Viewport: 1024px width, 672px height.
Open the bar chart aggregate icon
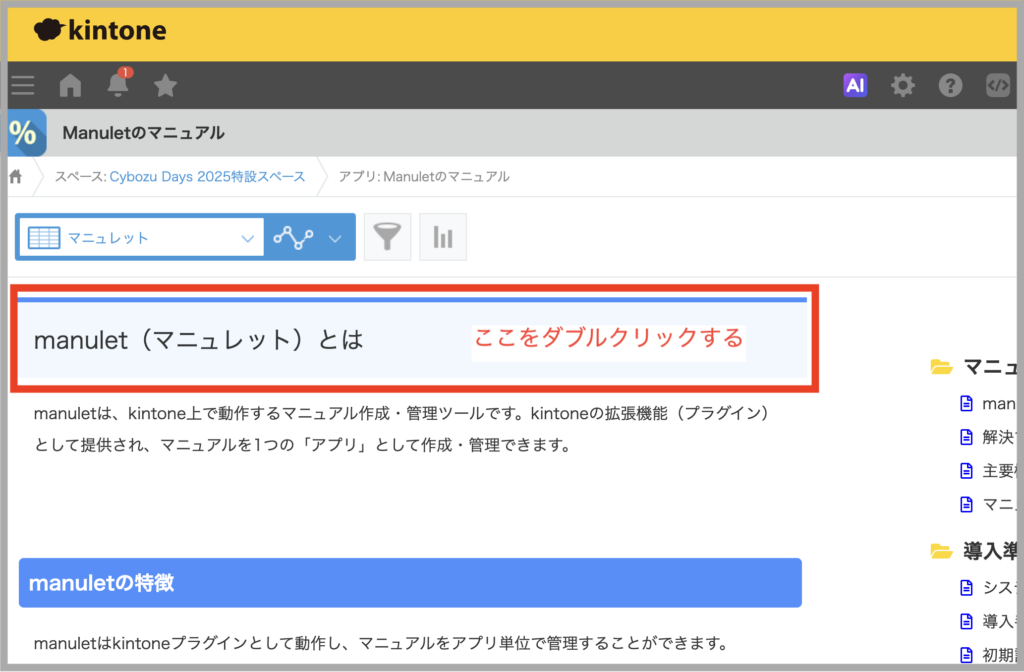point(443,237)
